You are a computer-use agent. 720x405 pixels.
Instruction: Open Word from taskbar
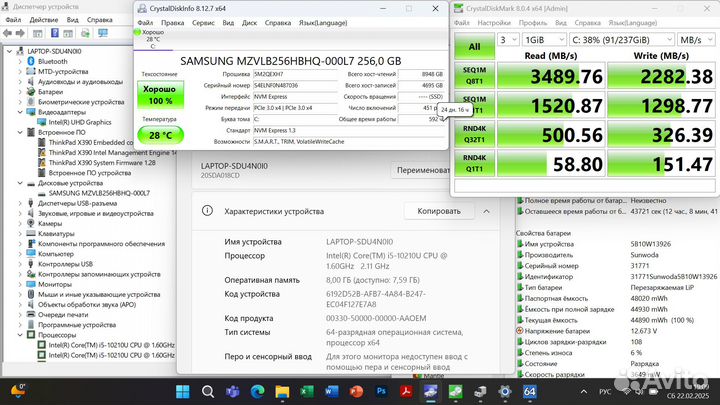[x=332, y=392]
